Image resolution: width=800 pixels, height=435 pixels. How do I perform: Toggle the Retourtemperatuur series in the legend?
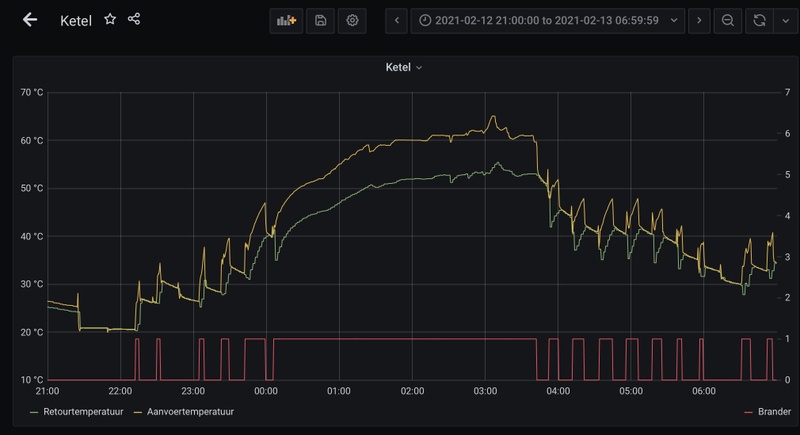(82, 412)
